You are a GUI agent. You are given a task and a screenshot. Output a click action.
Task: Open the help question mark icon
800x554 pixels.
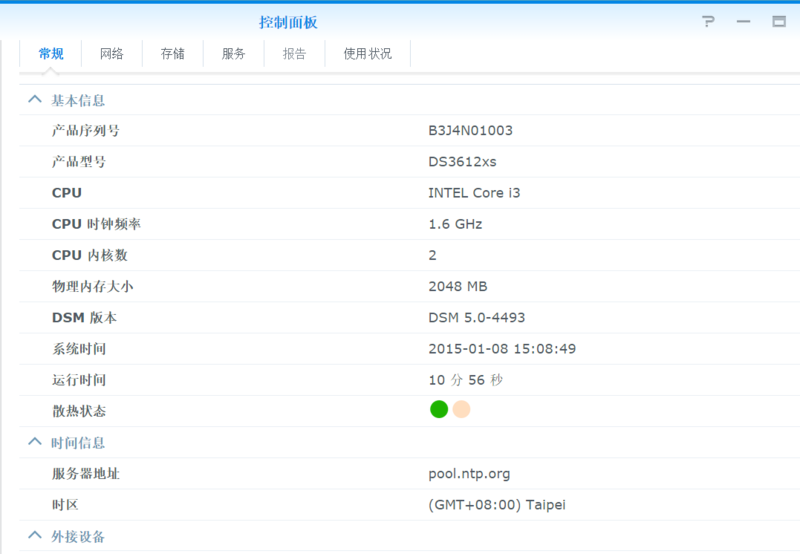[708, 21]
